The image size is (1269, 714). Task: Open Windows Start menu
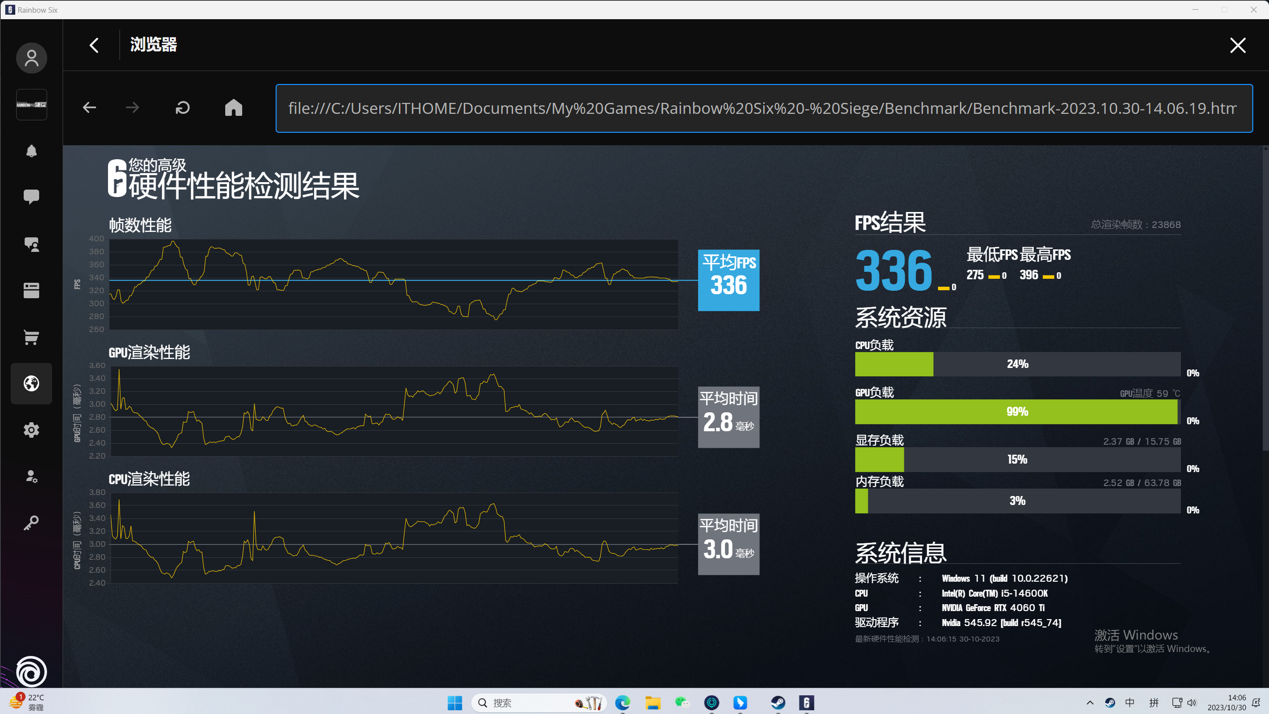coord(455,702)
